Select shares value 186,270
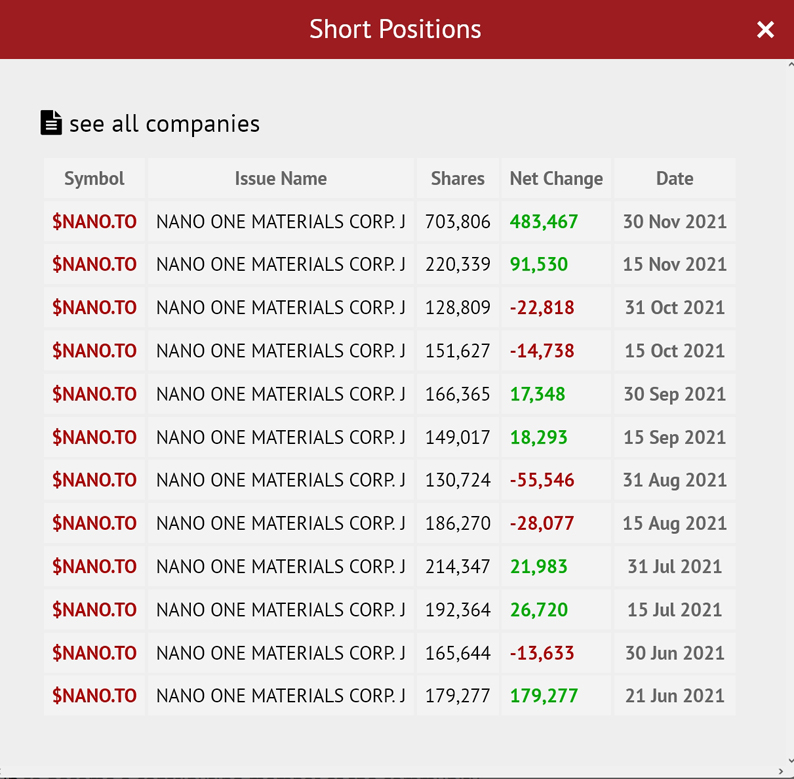794x779 pixels. click(458, 523)
